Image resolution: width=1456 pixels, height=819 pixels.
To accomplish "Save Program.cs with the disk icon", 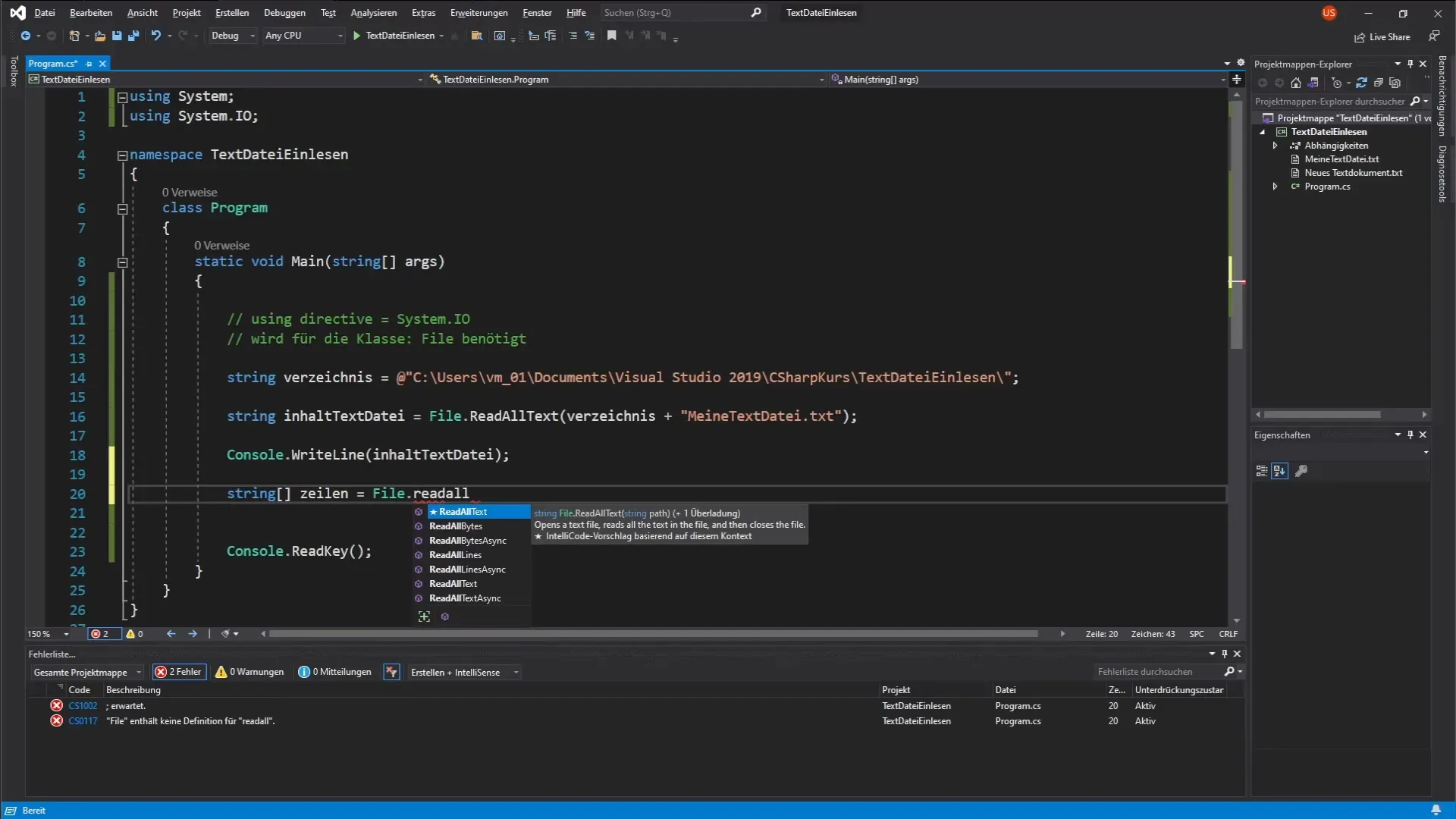I will pyautogui.click(x=117, y=36).
